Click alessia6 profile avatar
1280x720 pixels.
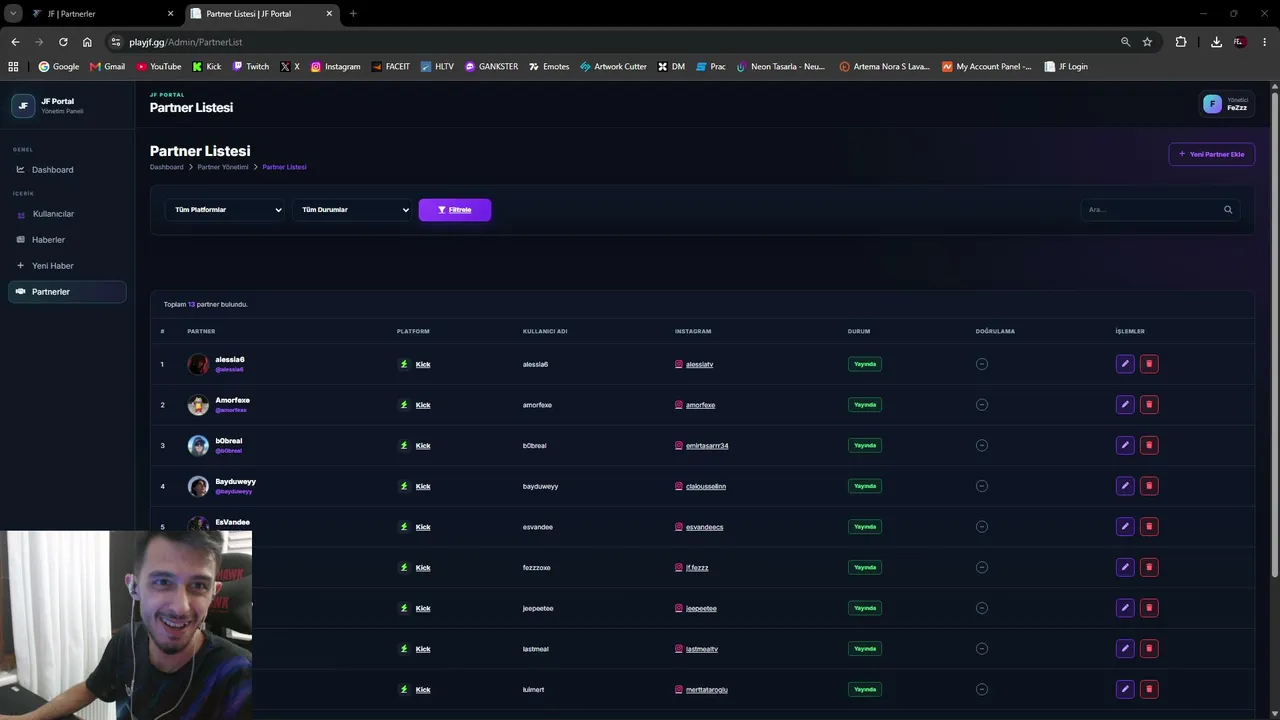[198, 364]
